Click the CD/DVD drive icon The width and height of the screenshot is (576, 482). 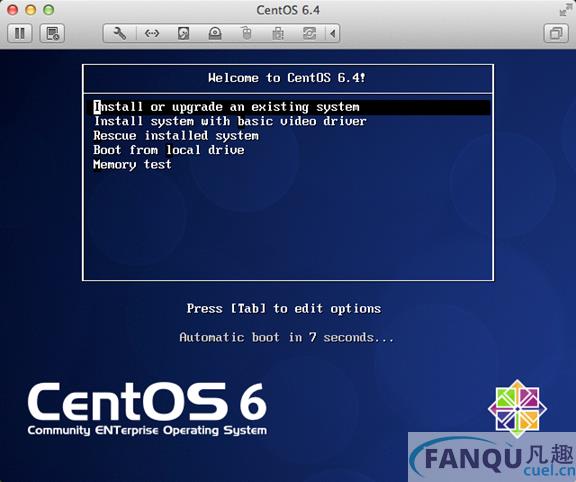[x=215, y=33]
